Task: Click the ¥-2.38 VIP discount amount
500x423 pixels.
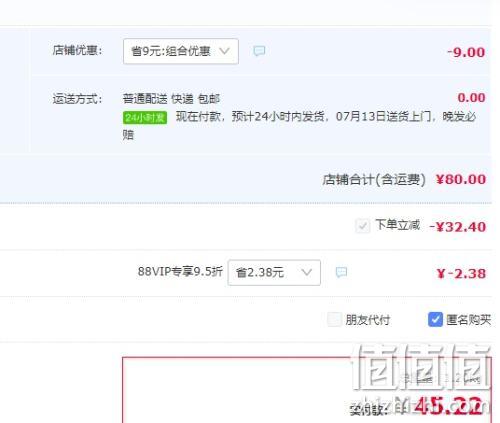Action: [x=461, y=274]
